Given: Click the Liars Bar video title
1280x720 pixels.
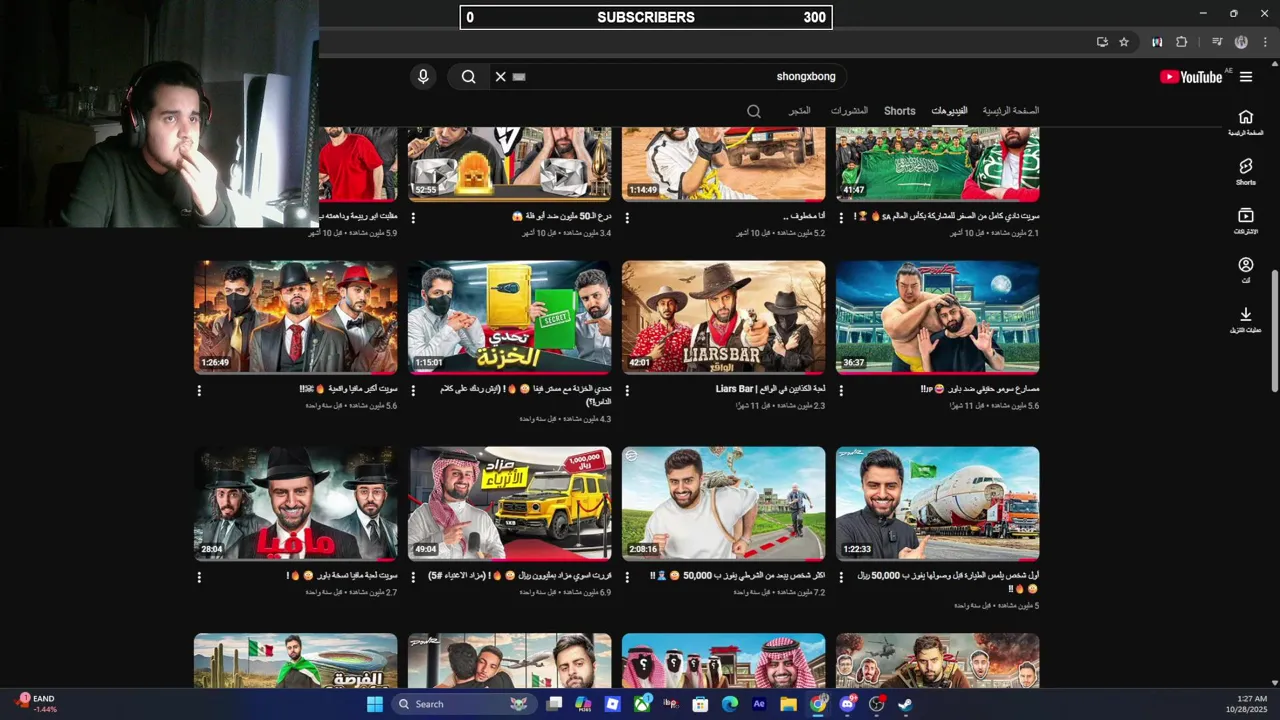Looking at the screenshot, I should 770,389.
